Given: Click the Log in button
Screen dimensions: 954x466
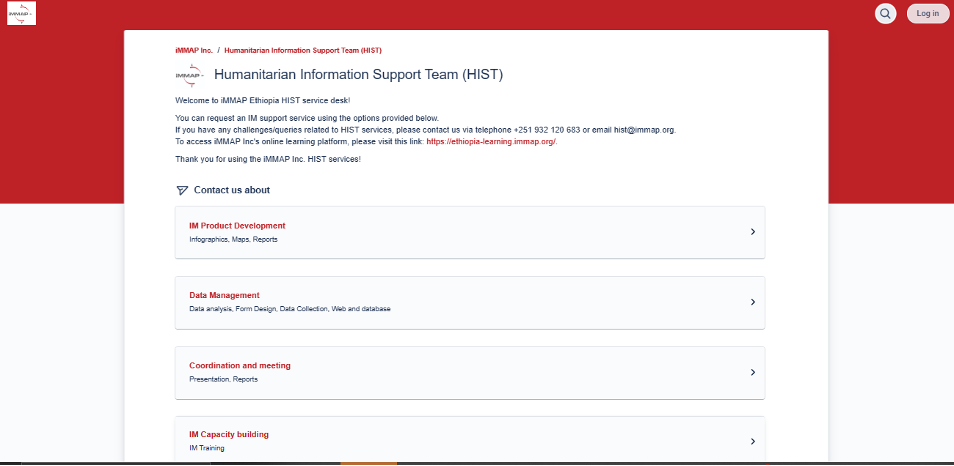Looking at the screenshot, I should [x=928, y=13].
